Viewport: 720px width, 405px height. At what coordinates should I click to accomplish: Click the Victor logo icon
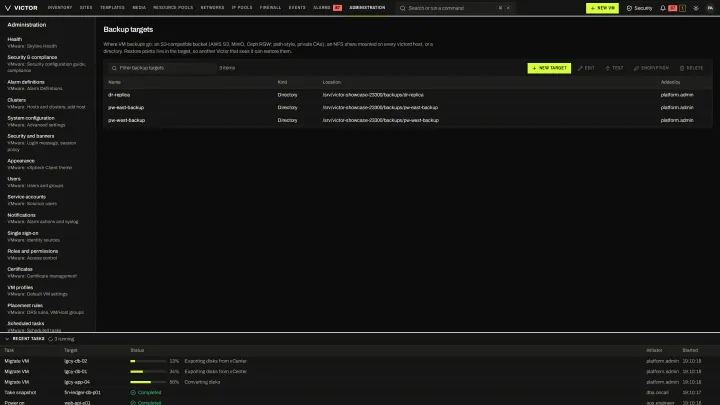point(8,8)
